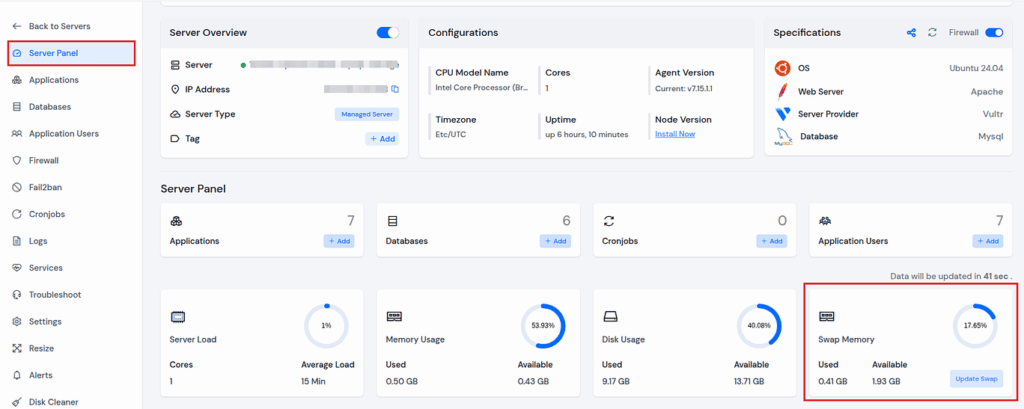Toggle the Firewall switch in Specifications
Viewport: 1024px width, 409px height.
point(994,33)
